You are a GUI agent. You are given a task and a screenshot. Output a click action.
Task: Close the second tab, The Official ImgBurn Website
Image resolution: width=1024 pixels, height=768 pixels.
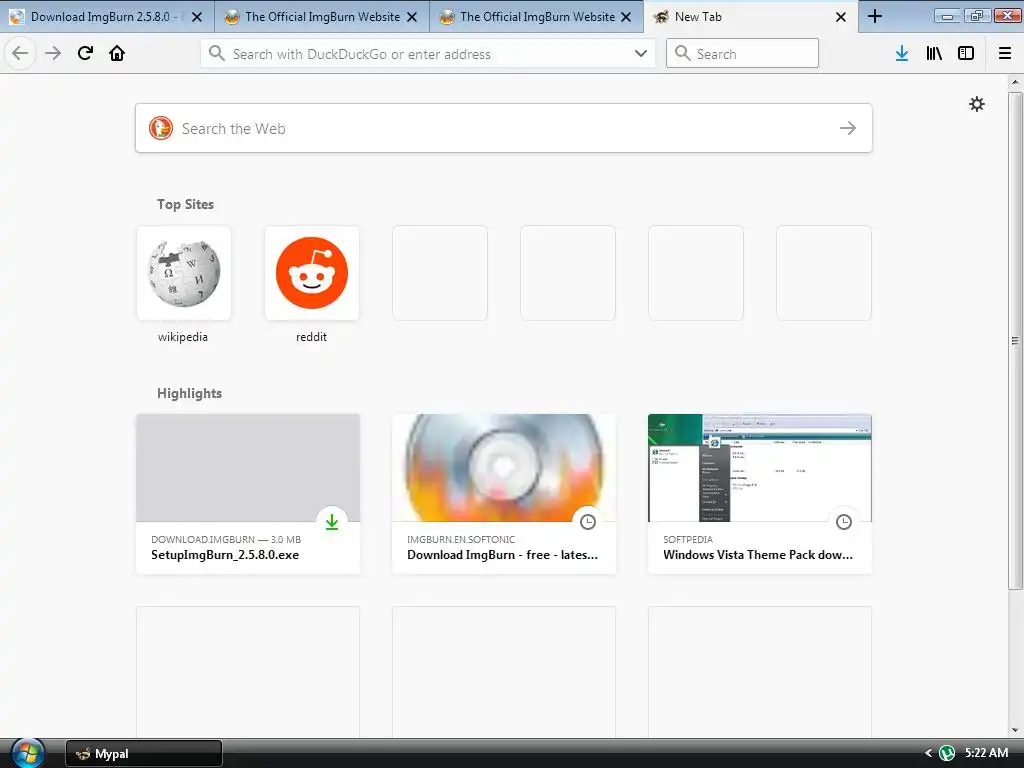pyautogui.click(x=411, y=17)
